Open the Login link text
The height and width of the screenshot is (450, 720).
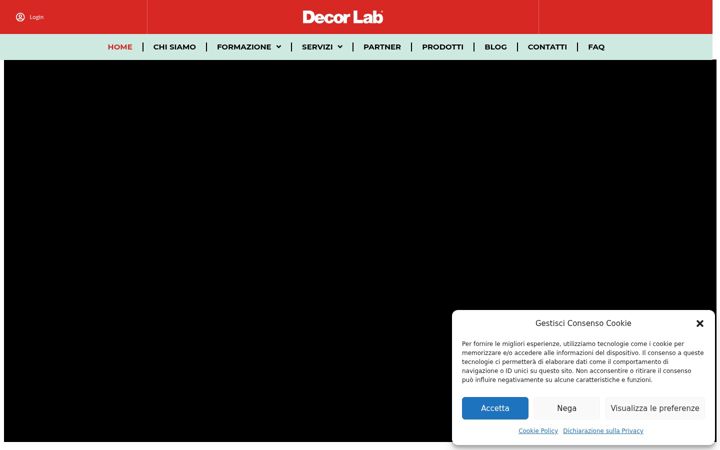point(36,17)
